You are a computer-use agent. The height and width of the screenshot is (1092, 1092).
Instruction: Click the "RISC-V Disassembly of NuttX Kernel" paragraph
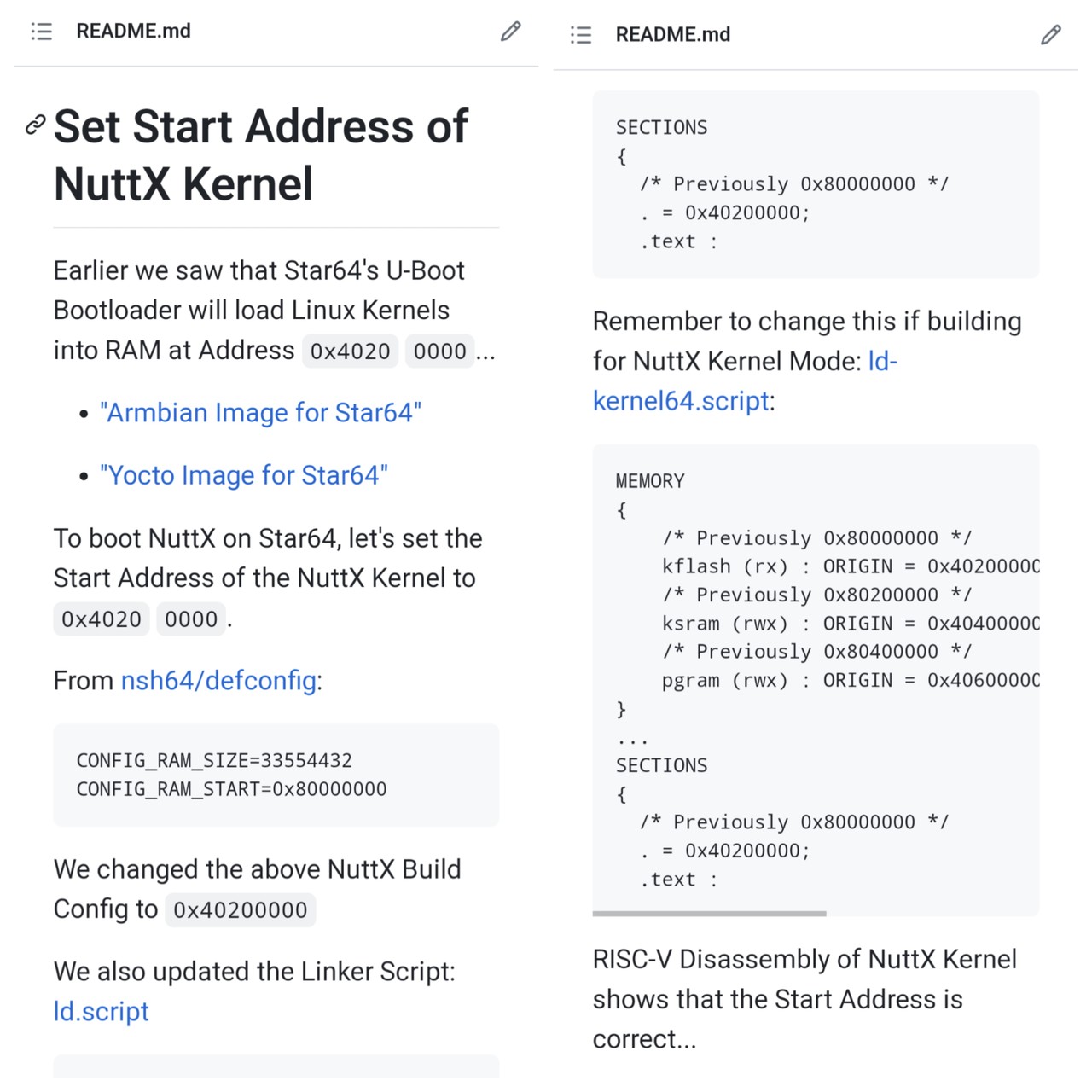point(804,999)
